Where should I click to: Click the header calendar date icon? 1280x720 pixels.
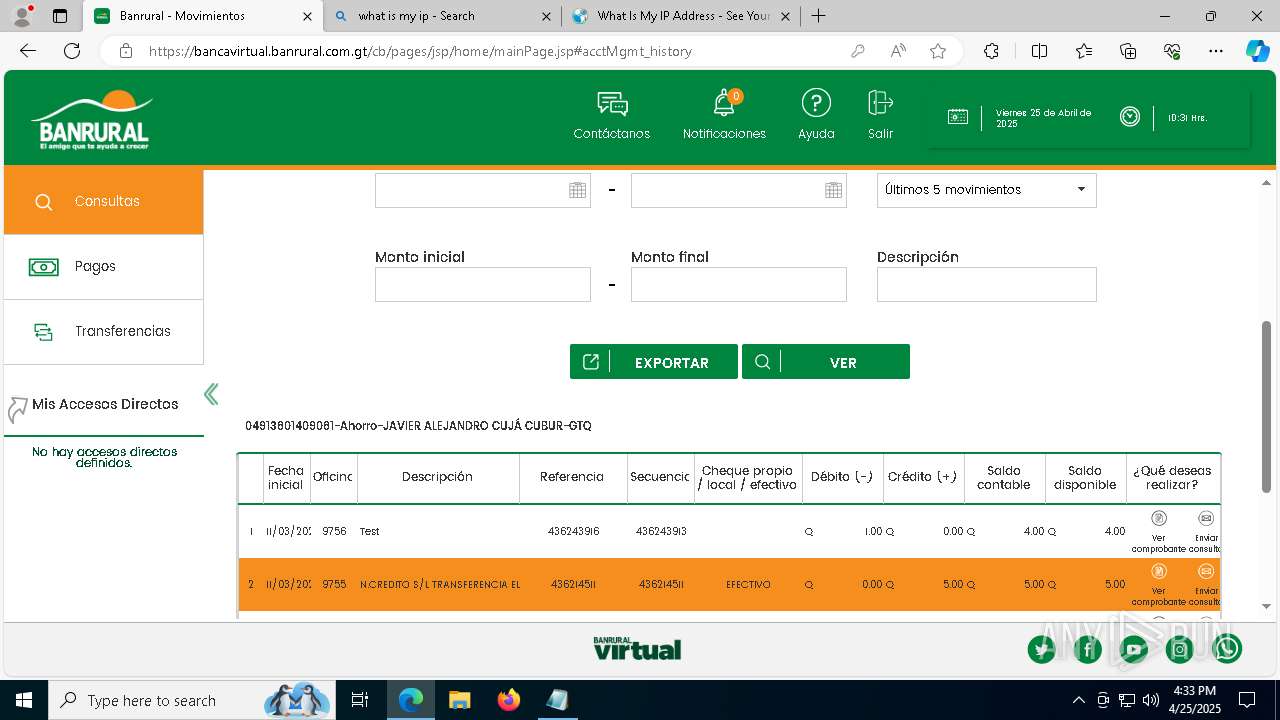[x=958, y=117]
